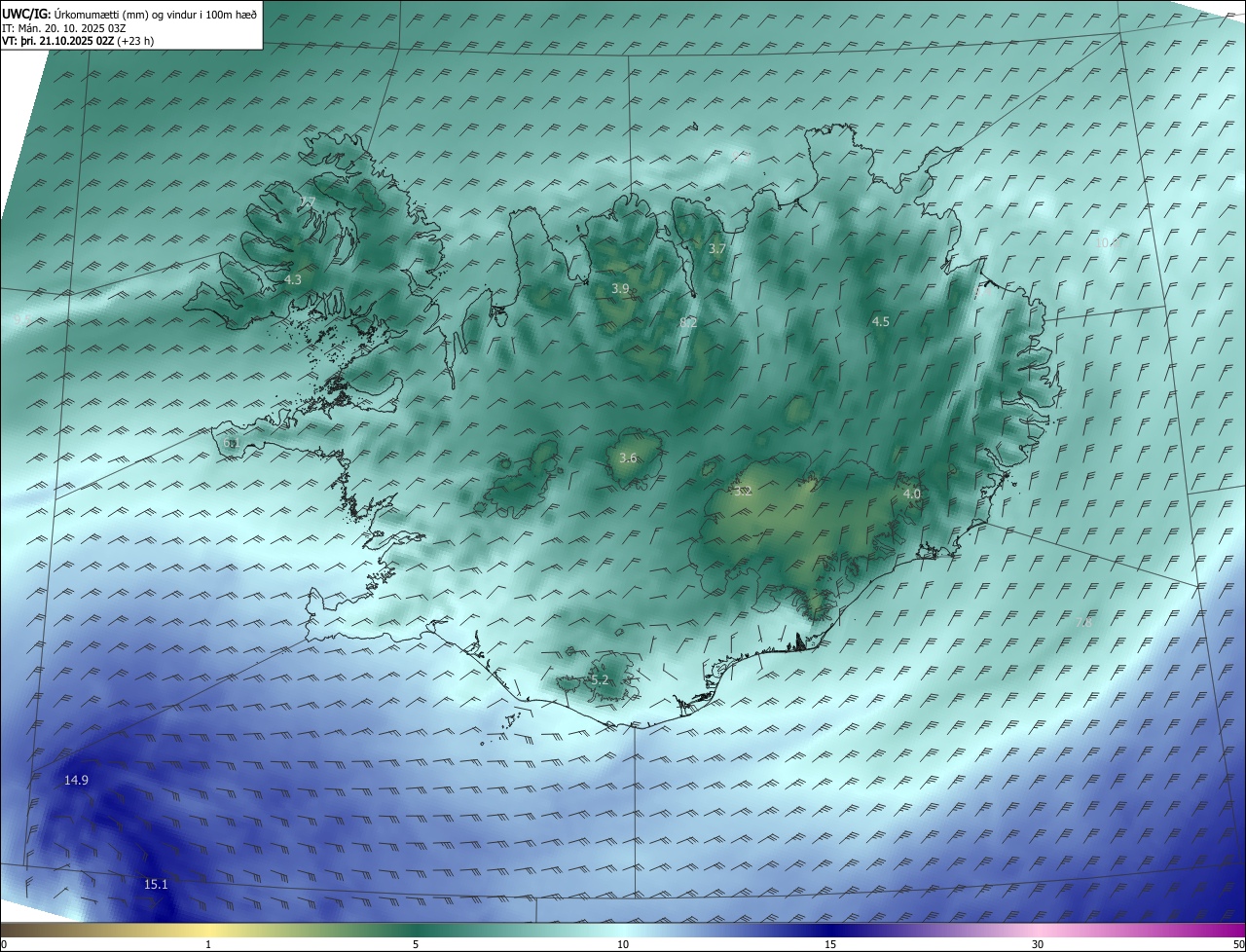Click the 3.7 value on the map
The width and height of the screenshot is (1246, 952).
point(717,249)
